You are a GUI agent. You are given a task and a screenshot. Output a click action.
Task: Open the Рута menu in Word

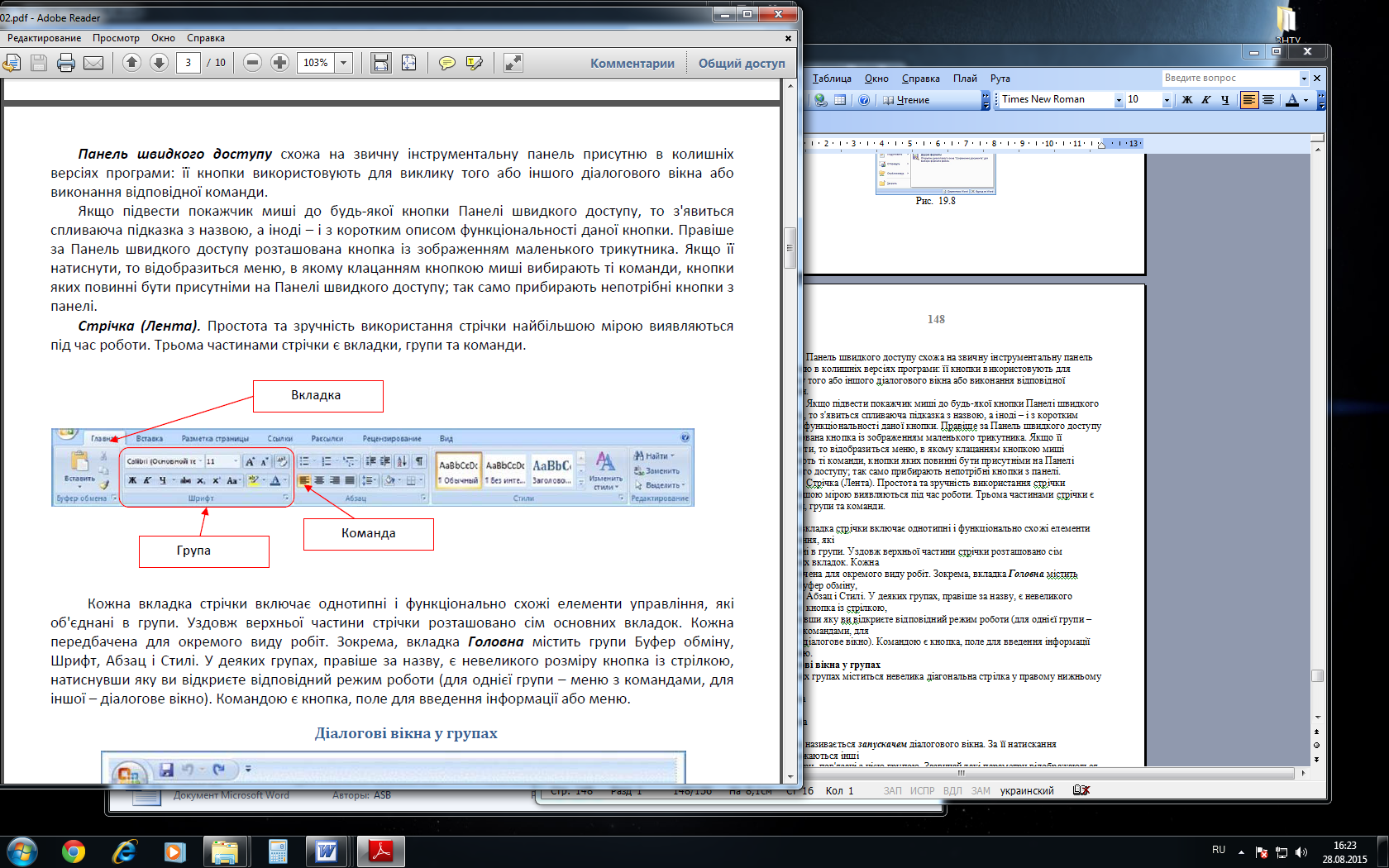click(x=1000, y=79)
